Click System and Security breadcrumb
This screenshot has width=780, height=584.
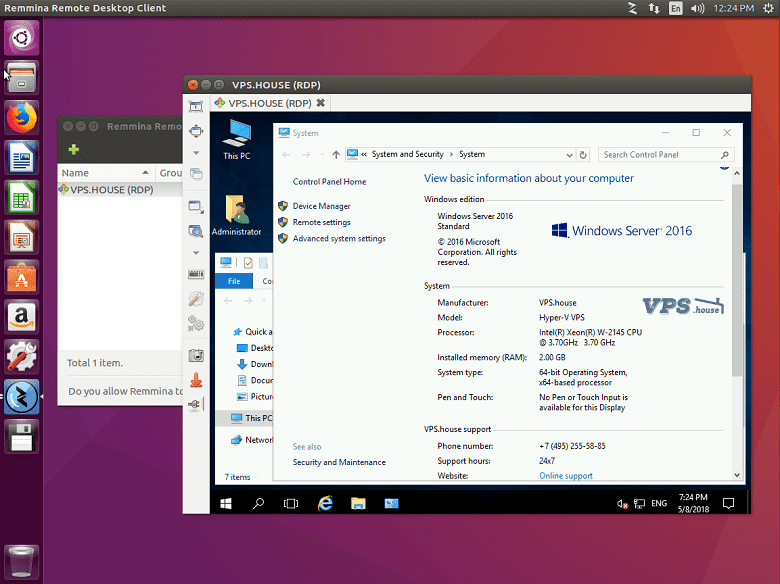(407, 154)
